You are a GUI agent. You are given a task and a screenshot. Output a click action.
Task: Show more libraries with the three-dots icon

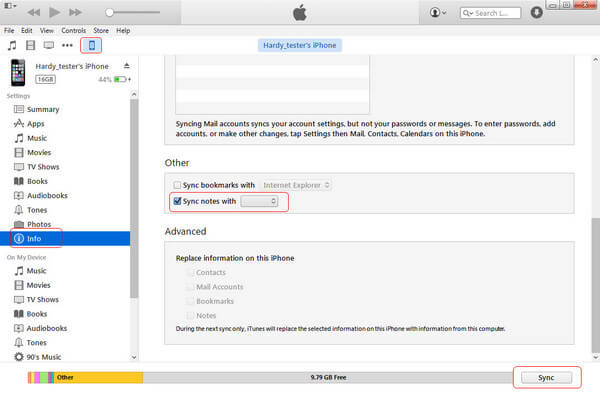(67, 46)
